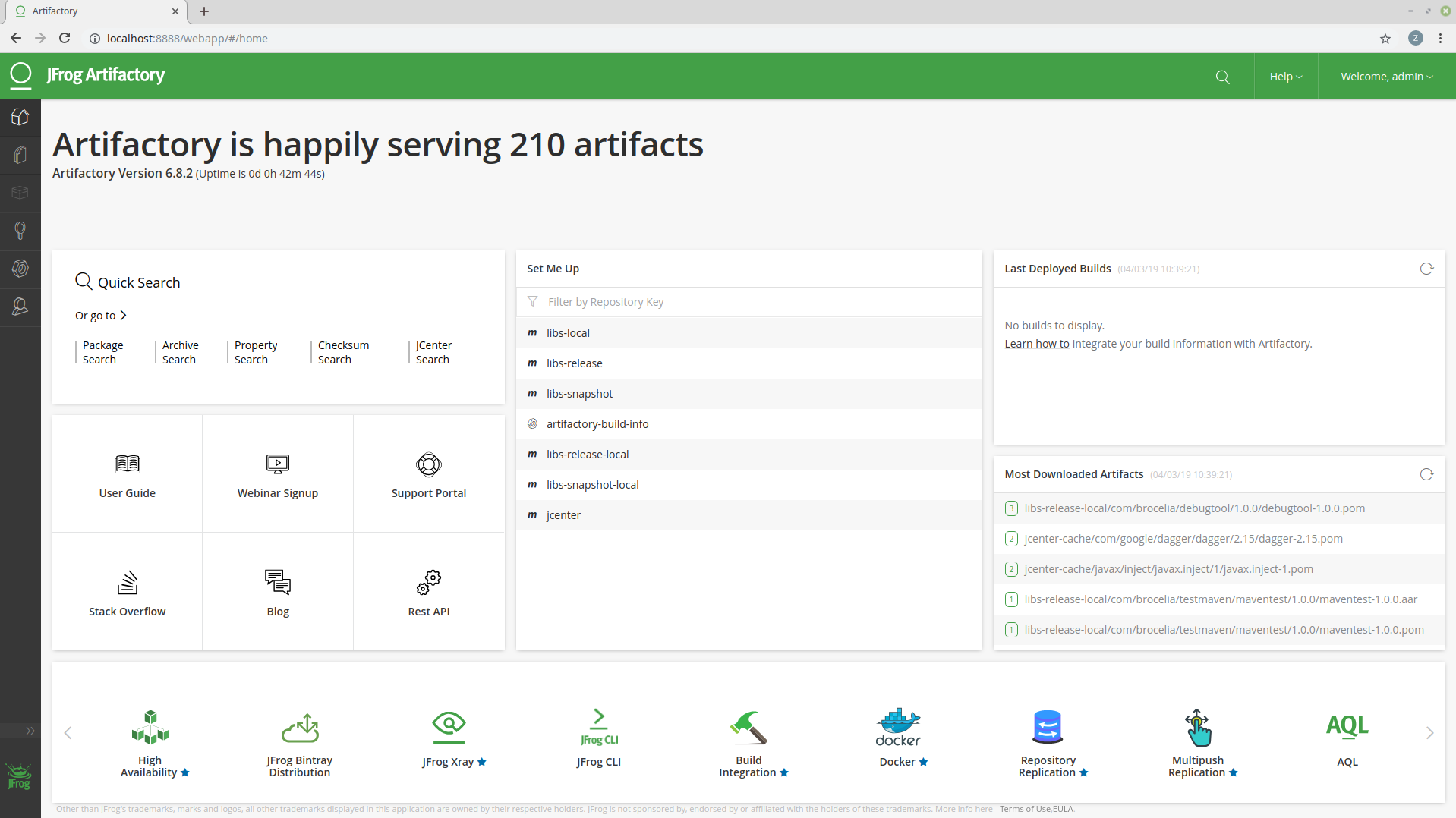Screen dimensions: 1456x818
Task: Open JCenter Search
Action: pos(433,352)
